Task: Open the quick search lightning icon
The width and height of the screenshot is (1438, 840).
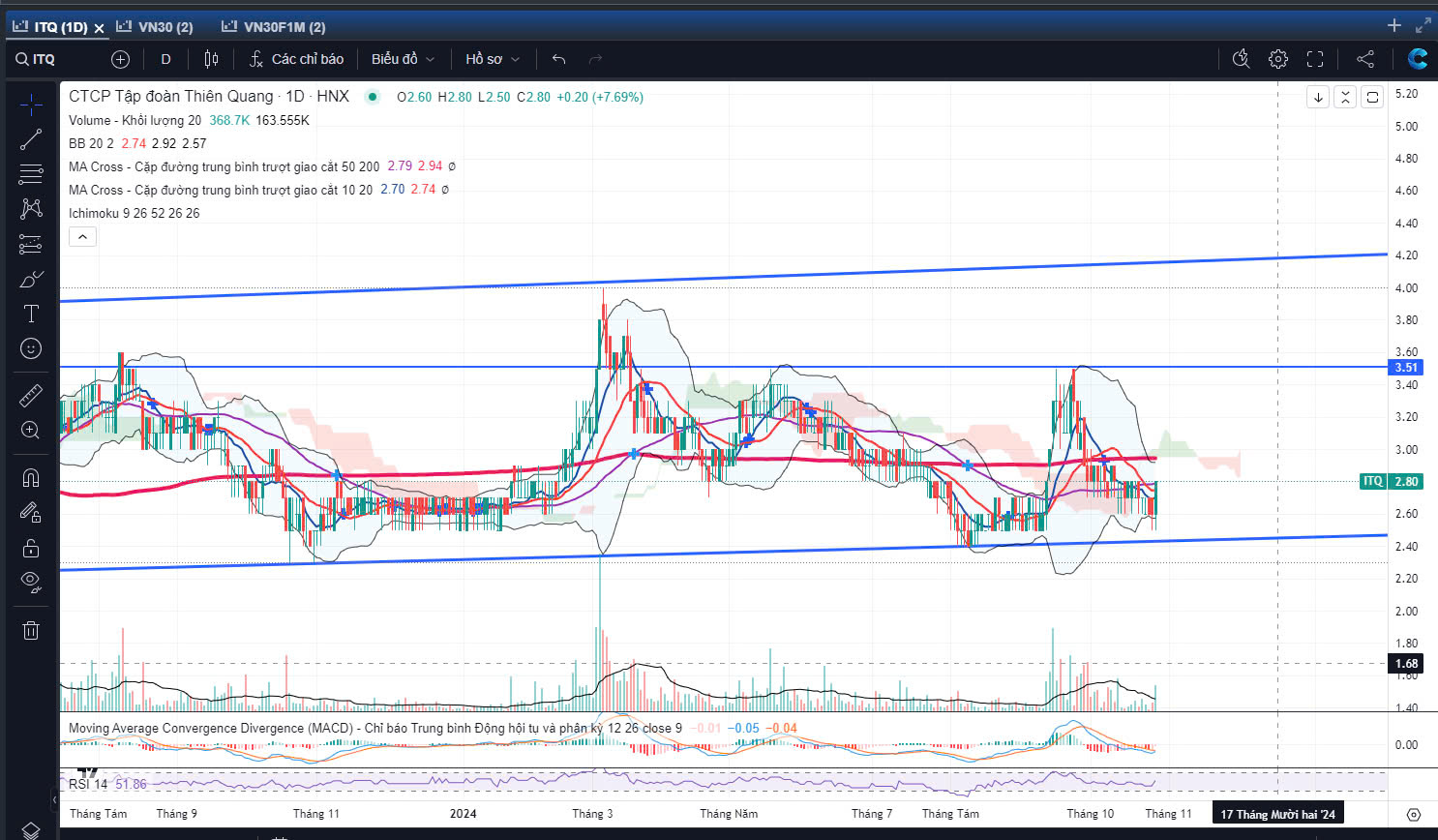Action: tap(1241, 59)
